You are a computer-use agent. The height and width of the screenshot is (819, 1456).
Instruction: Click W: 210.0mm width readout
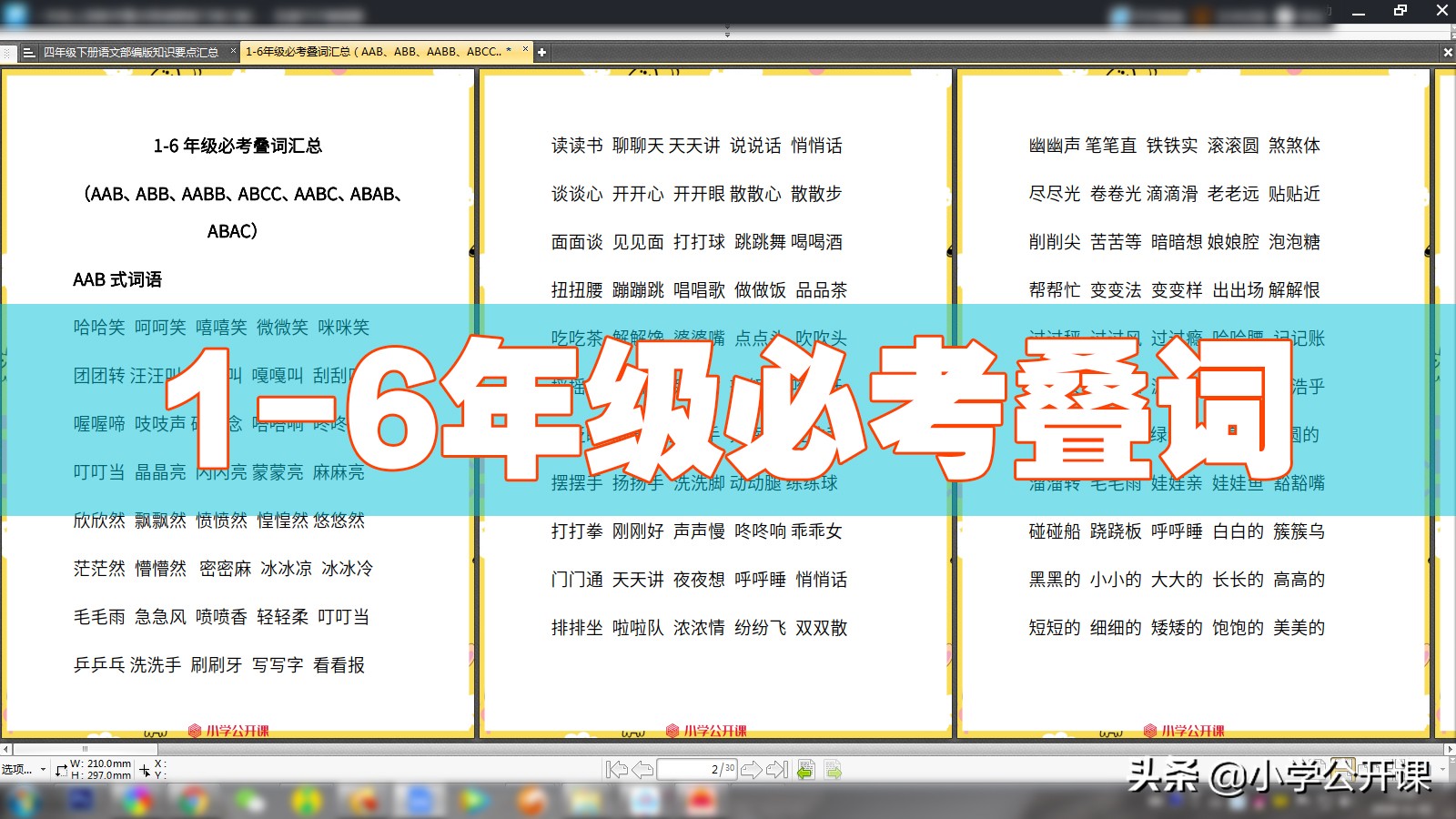[101, 764]
